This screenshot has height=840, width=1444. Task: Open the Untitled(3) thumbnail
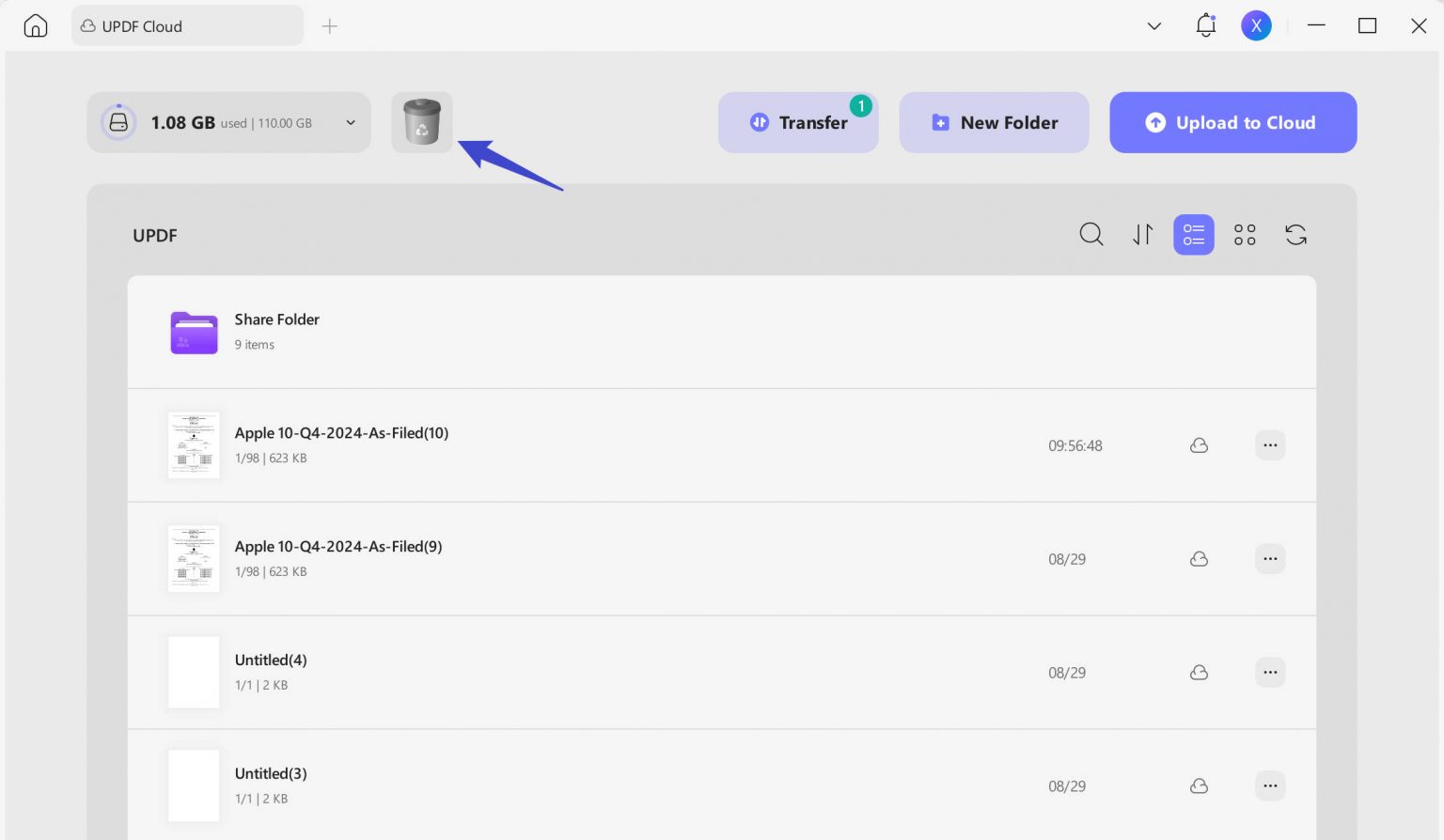pos(194,786)
